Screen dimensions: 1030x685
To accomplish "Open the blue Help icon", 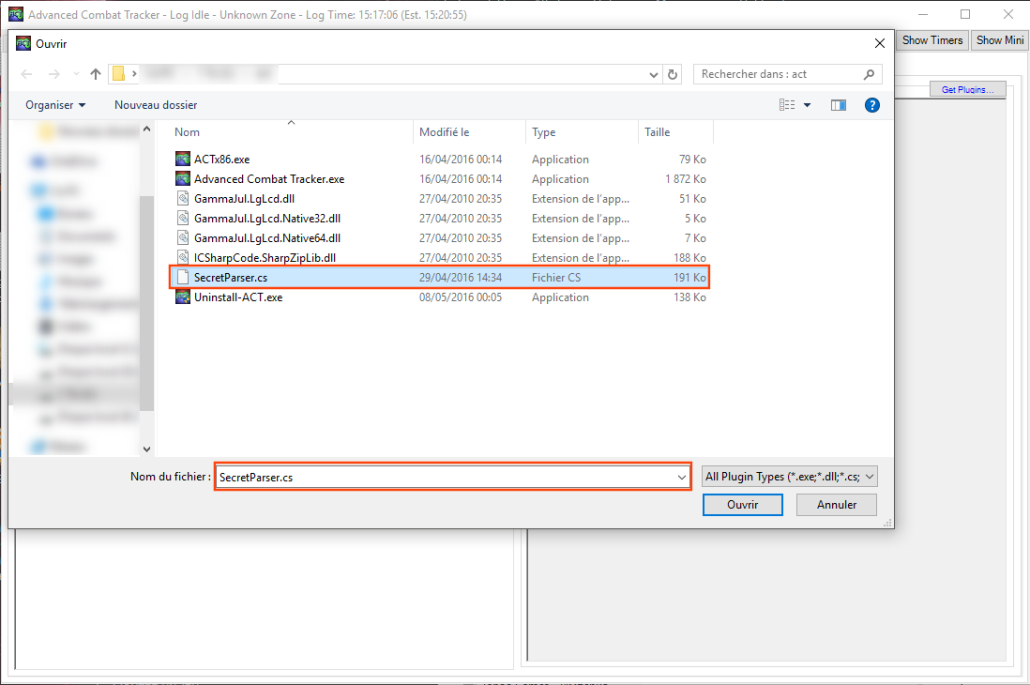I will pyautogui.click(x=872, y=105).
